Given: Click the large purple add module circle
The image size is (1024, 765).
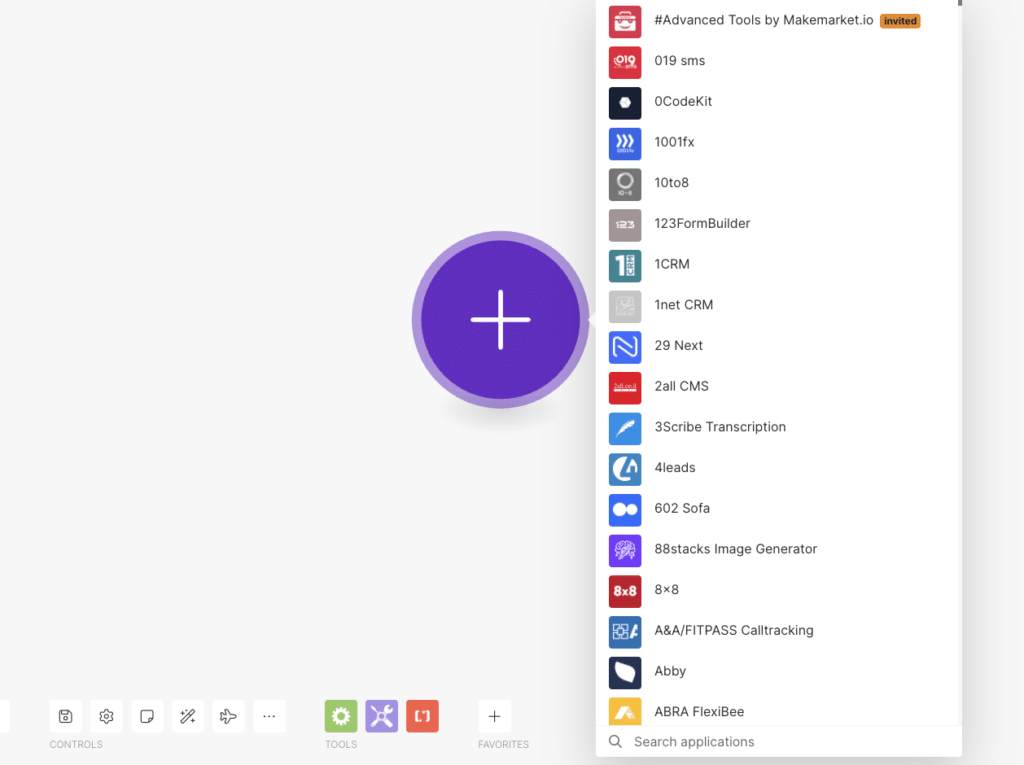Looking at the screenshot, I should point(500,320).
